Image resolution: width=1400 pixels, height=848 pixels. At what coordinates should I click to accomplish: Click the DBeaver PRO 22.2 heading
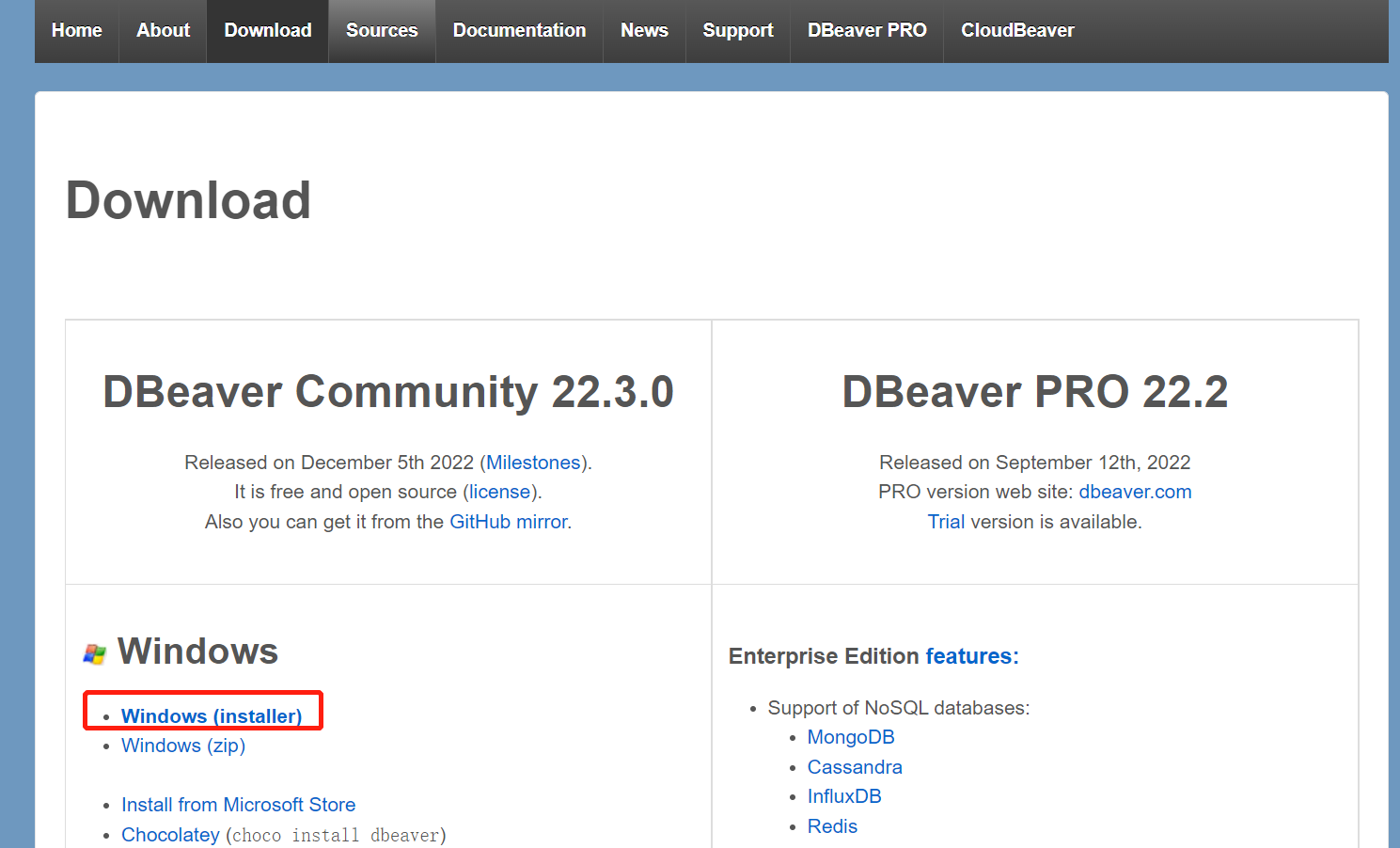coord(1035,392)
